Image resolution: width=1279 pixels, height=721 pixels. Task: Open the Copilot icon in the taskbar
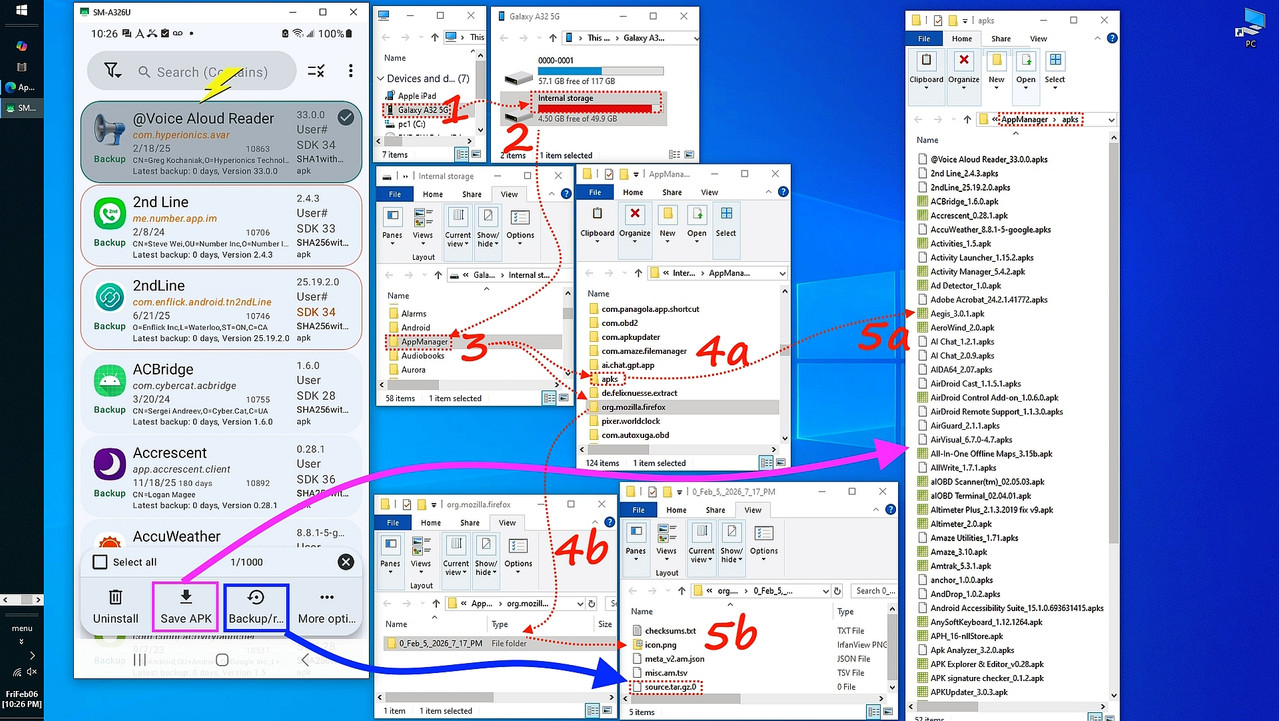pos(22,46)
